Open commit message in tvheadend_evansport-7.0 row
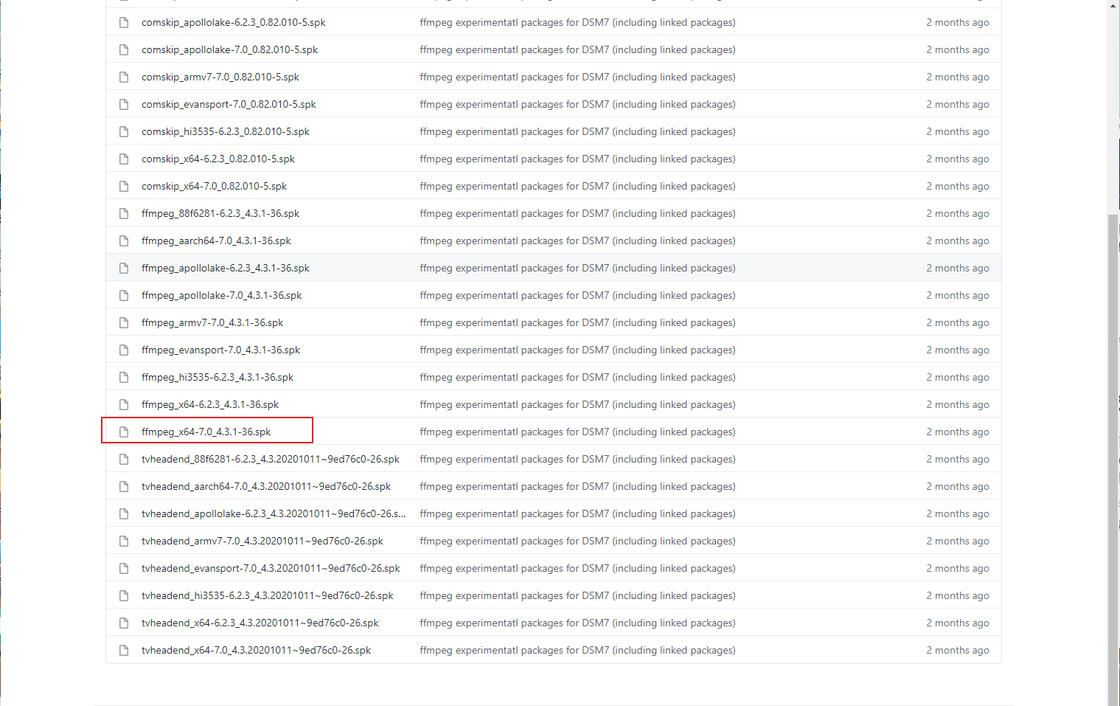 577,568
